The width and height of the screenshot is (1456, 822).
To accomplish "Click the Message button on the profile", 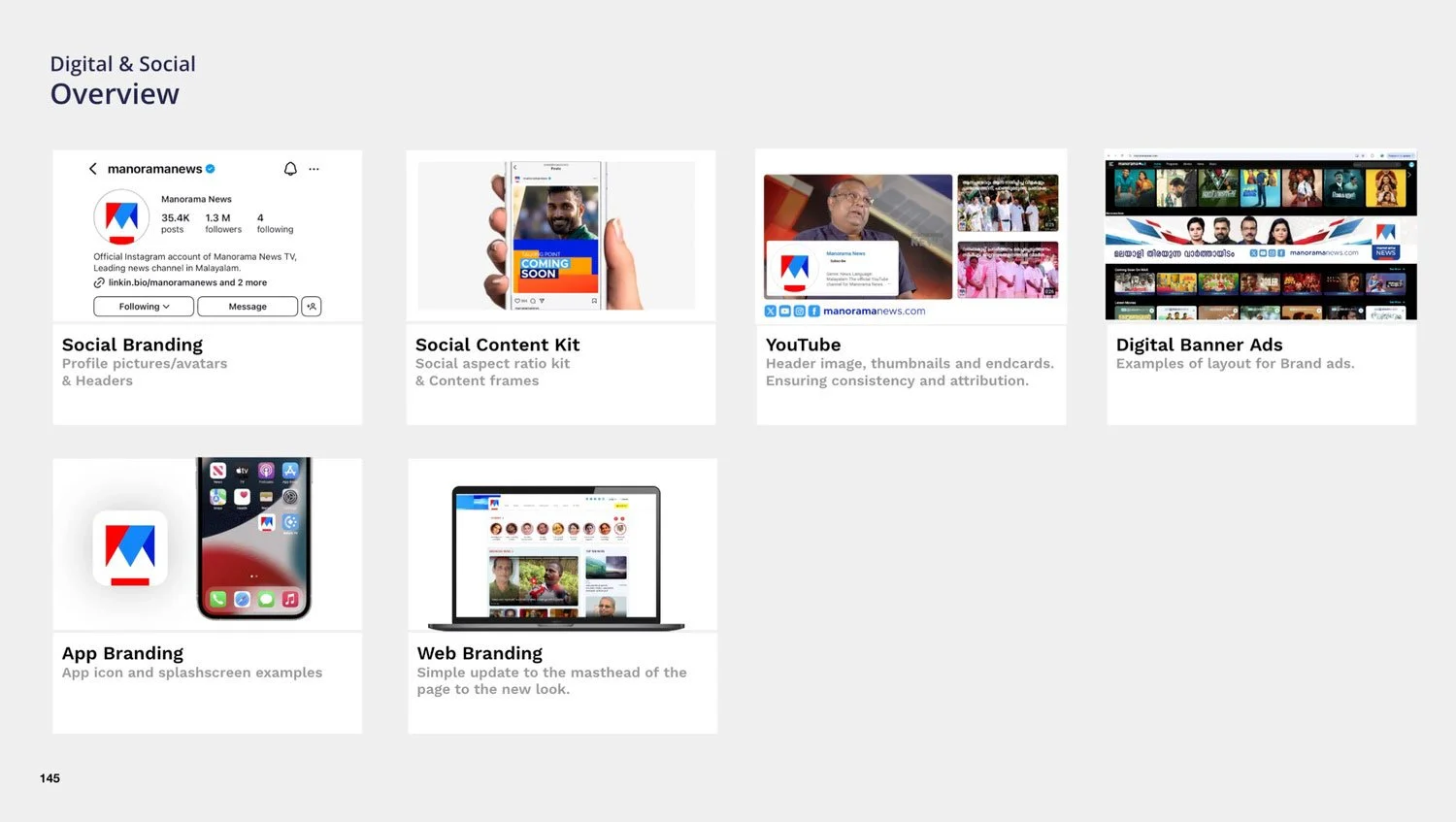I will click(x=248, y=307).
